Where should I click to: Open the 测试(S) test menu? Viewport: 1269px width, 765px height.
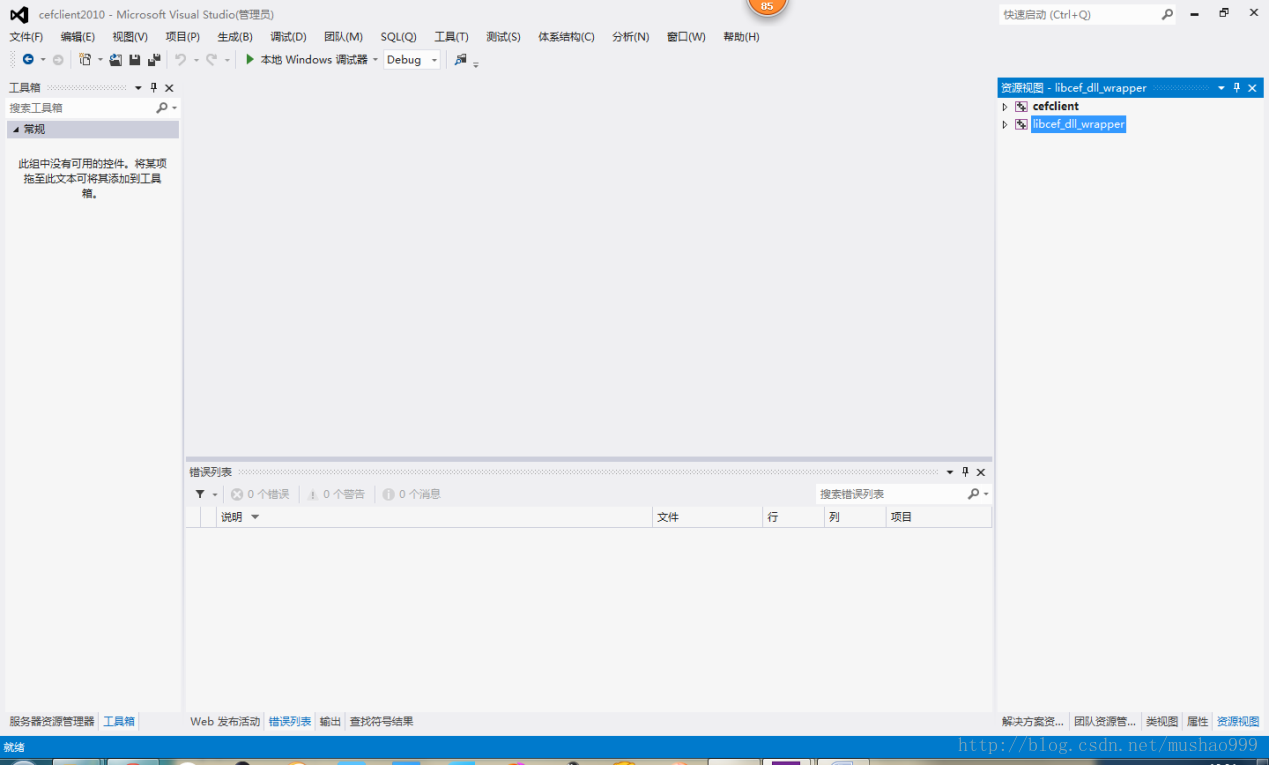(503, 37)
